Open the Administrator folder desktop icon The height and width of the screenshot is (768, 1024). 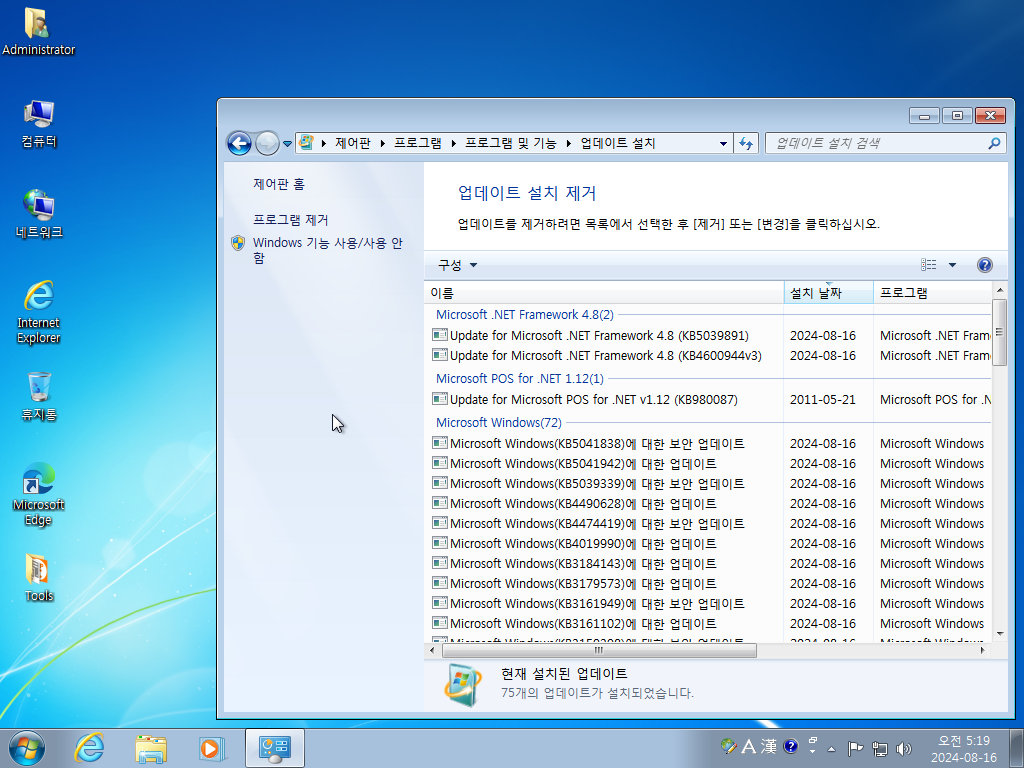coord(39,31)
